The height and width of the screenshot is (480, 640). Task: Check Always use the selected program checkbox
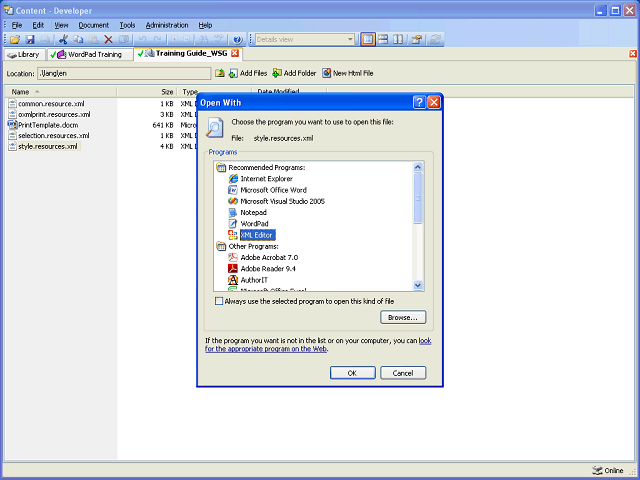pyautogui.click(x=219, y=301)
